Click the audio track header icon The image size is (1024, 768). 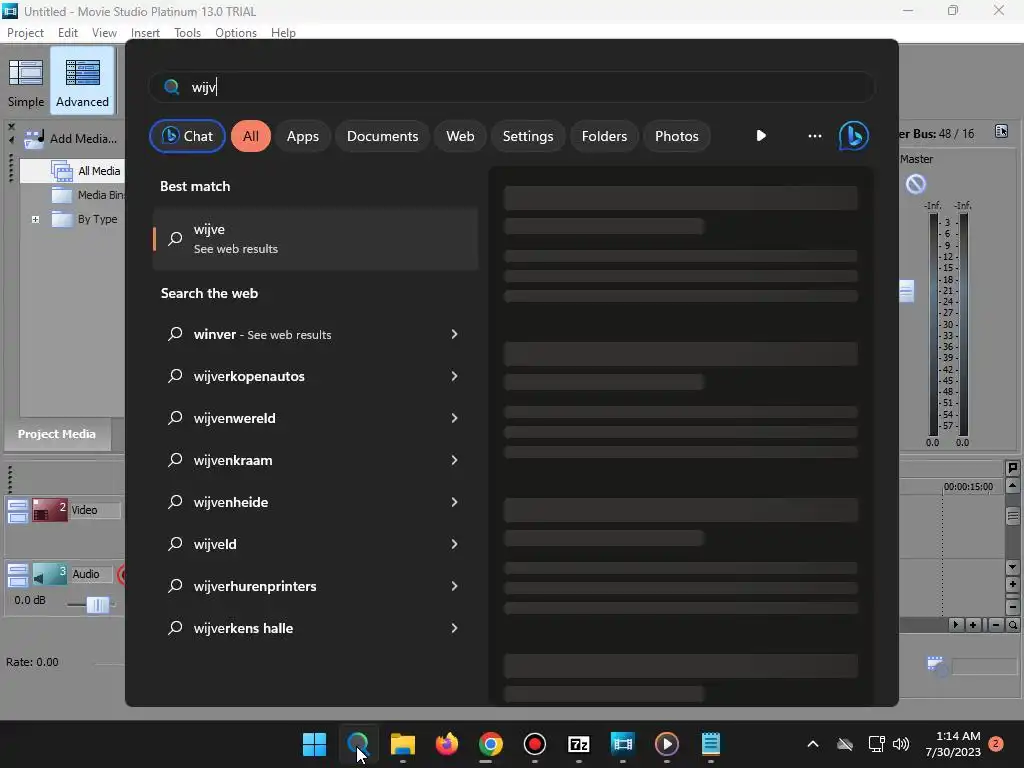click(50, 575)
